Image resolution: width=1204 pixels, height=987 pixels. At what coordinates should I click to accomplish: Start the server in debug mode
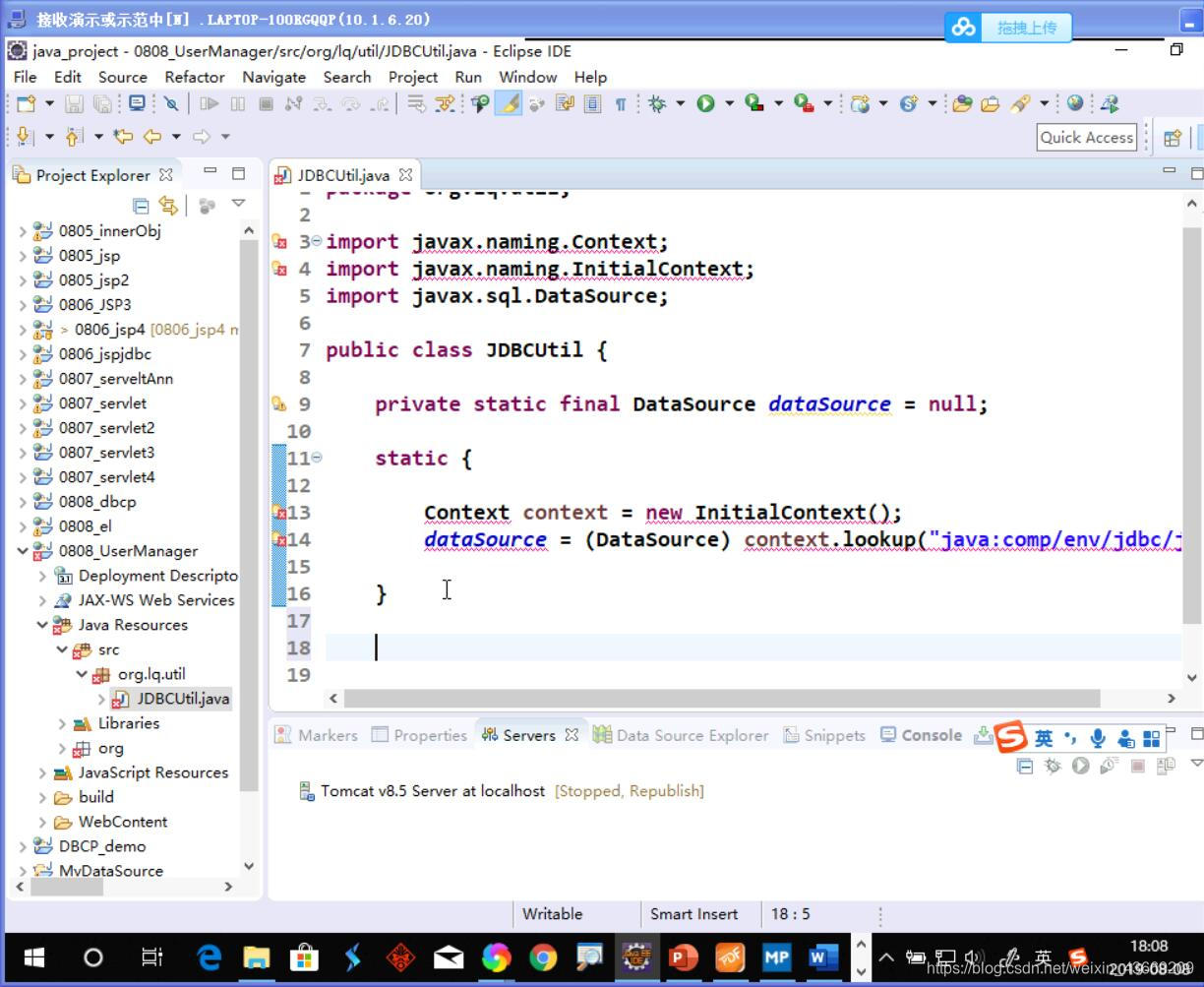[x=1053, y=766]
